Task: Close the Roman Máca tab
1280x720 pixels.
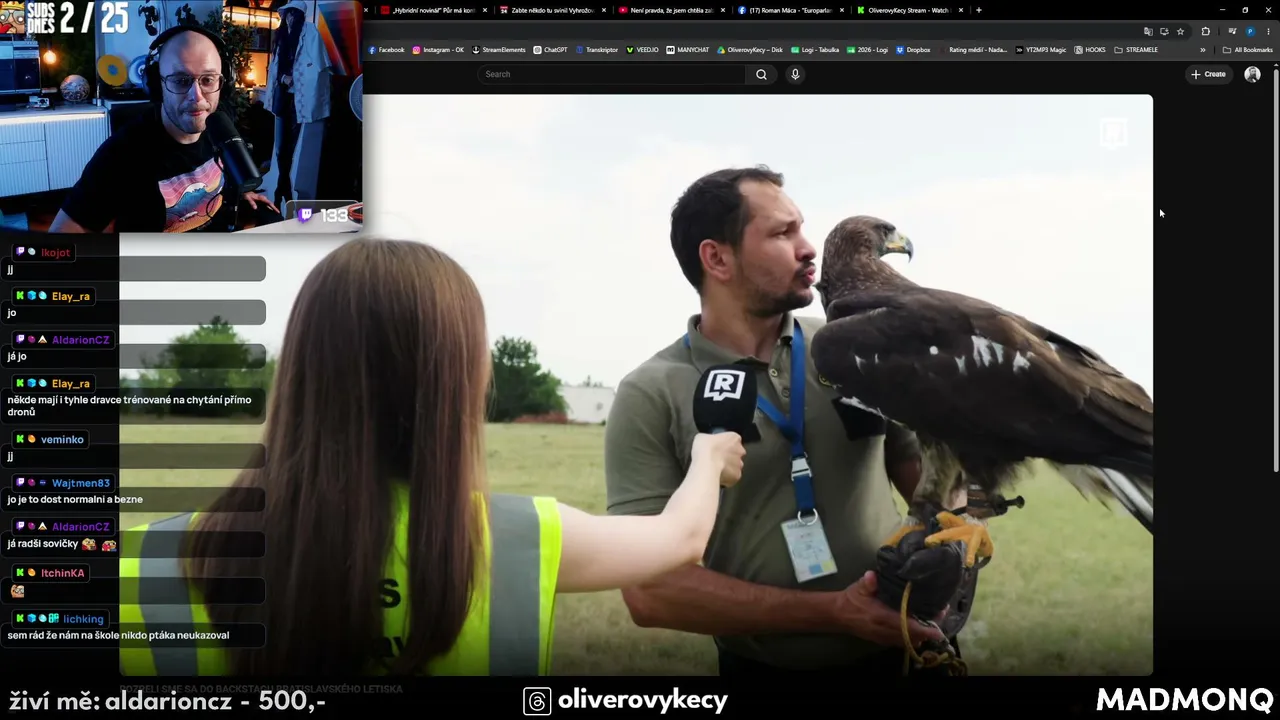Action: (x=842, y=10)
